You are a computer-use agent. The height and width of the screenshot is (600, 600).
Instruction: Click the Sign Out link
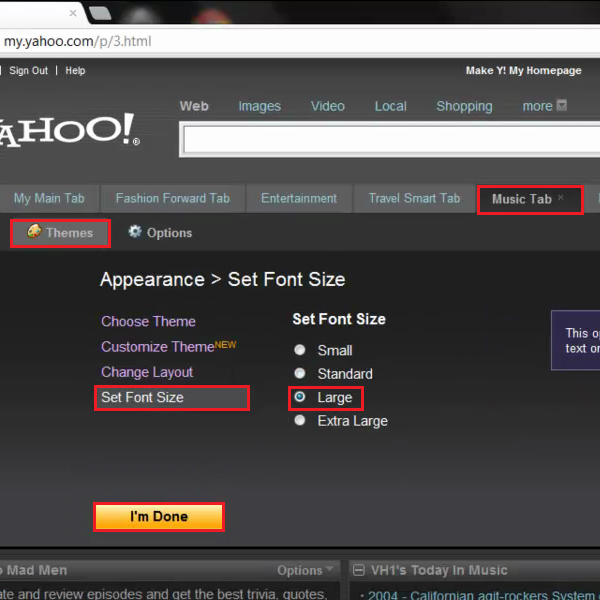pyautogui.click(x=29, y=71)
